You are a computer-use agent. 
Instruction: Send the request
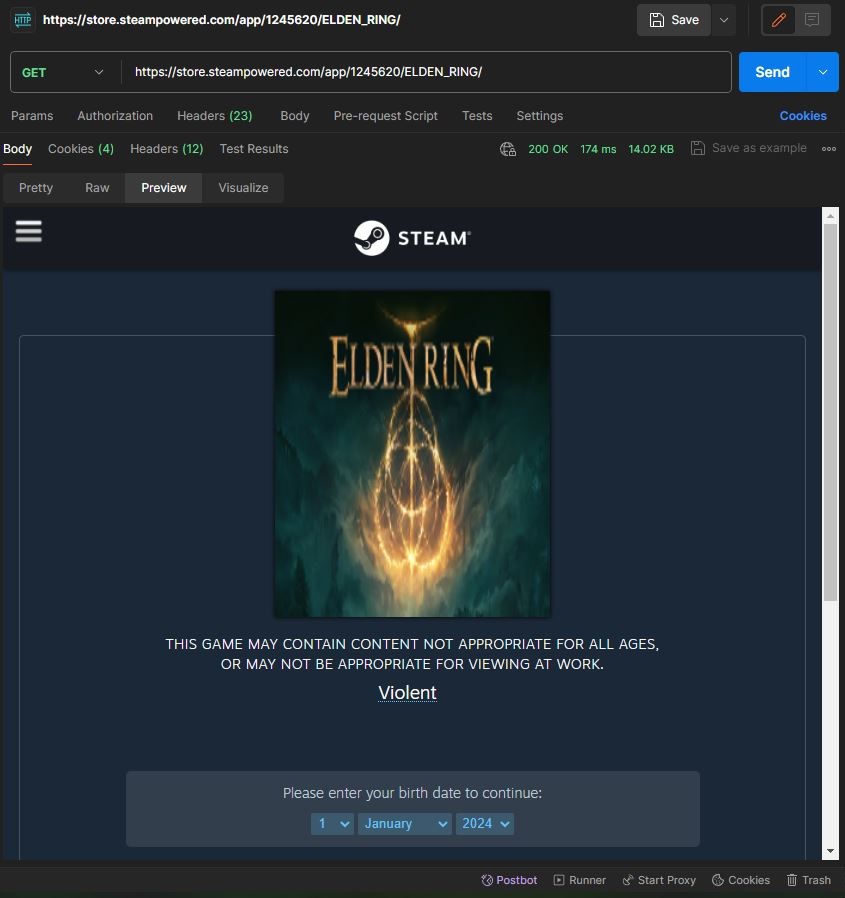[x=772, y=72]
